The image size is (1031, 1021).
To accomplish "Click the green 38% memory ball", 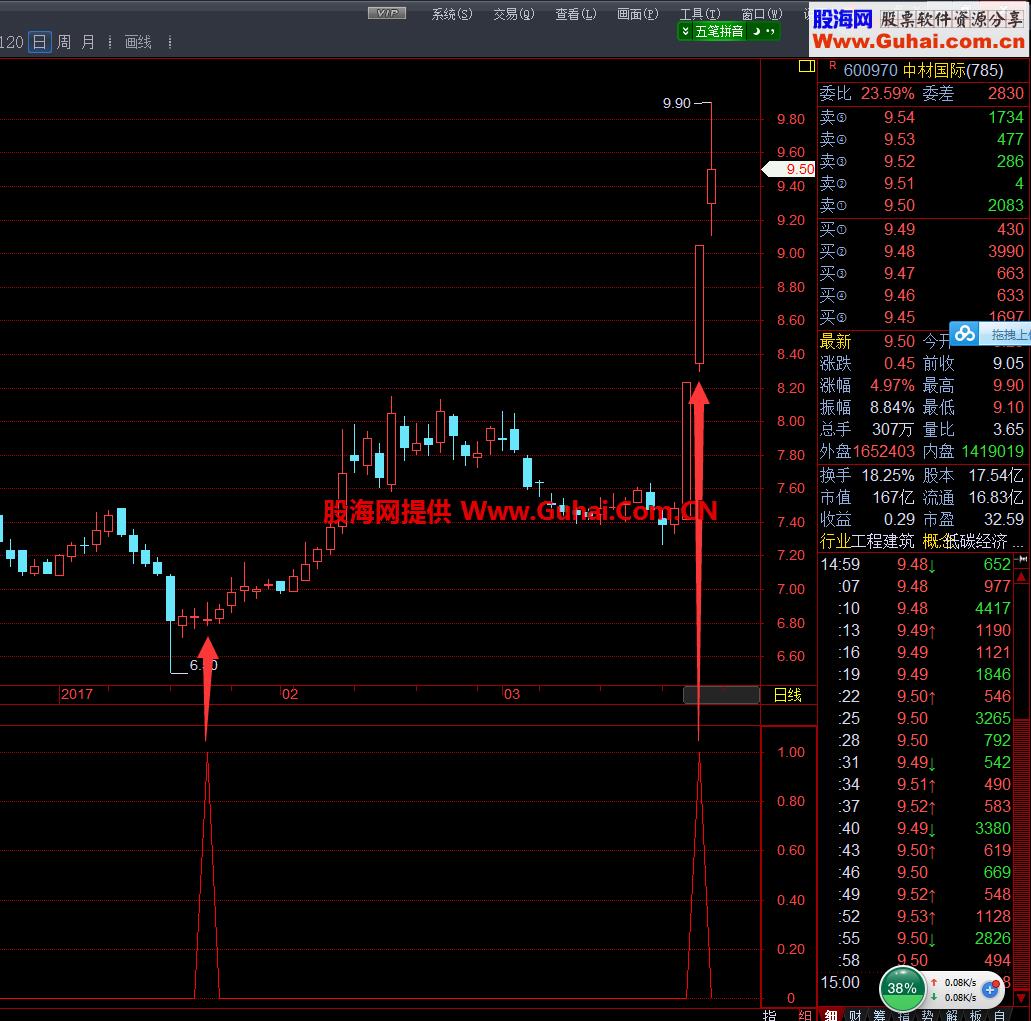I will 902,988.
